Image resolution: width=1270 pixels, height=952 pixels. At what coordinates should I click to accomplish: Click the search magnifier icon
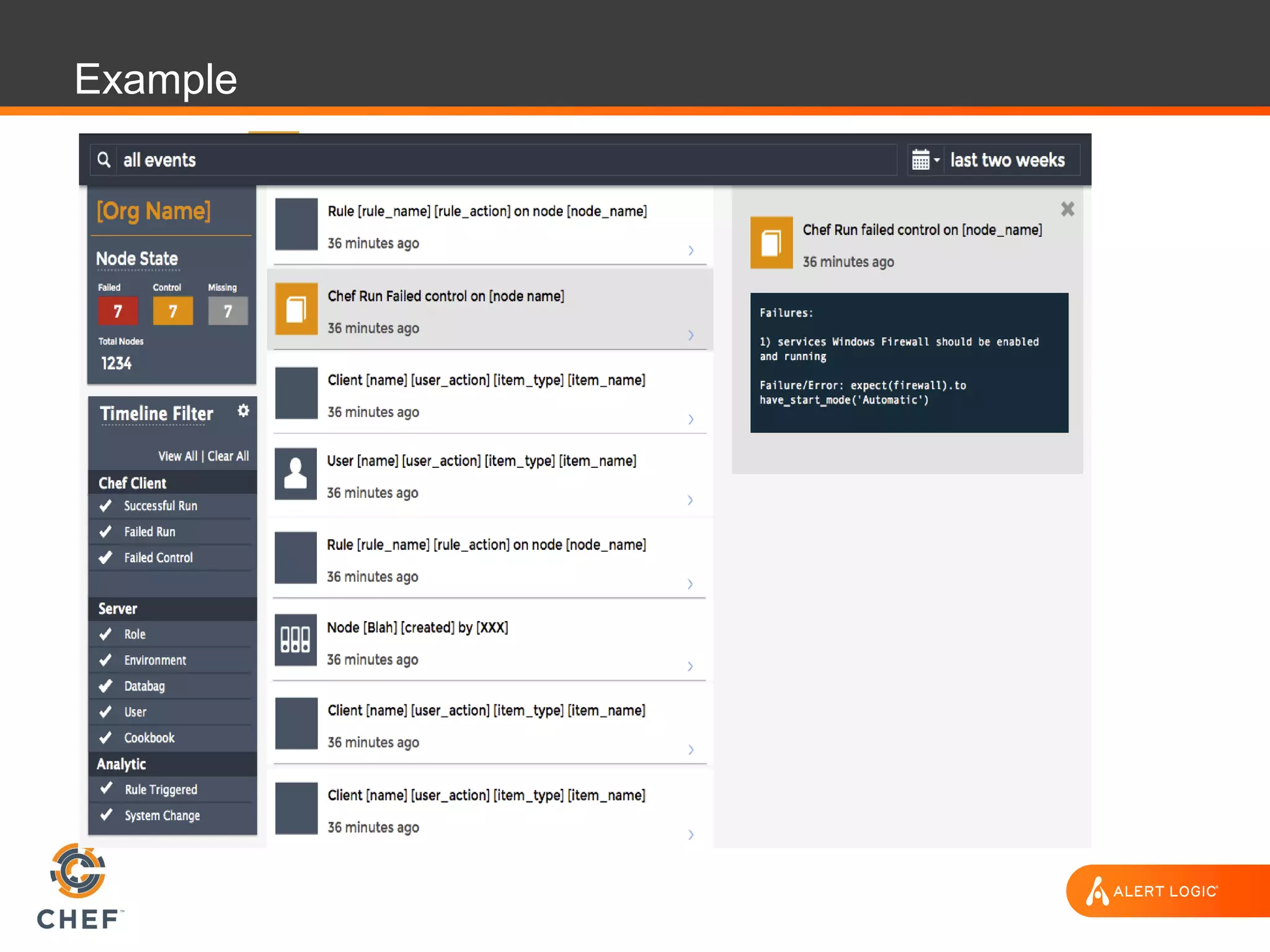pos(104,160)
